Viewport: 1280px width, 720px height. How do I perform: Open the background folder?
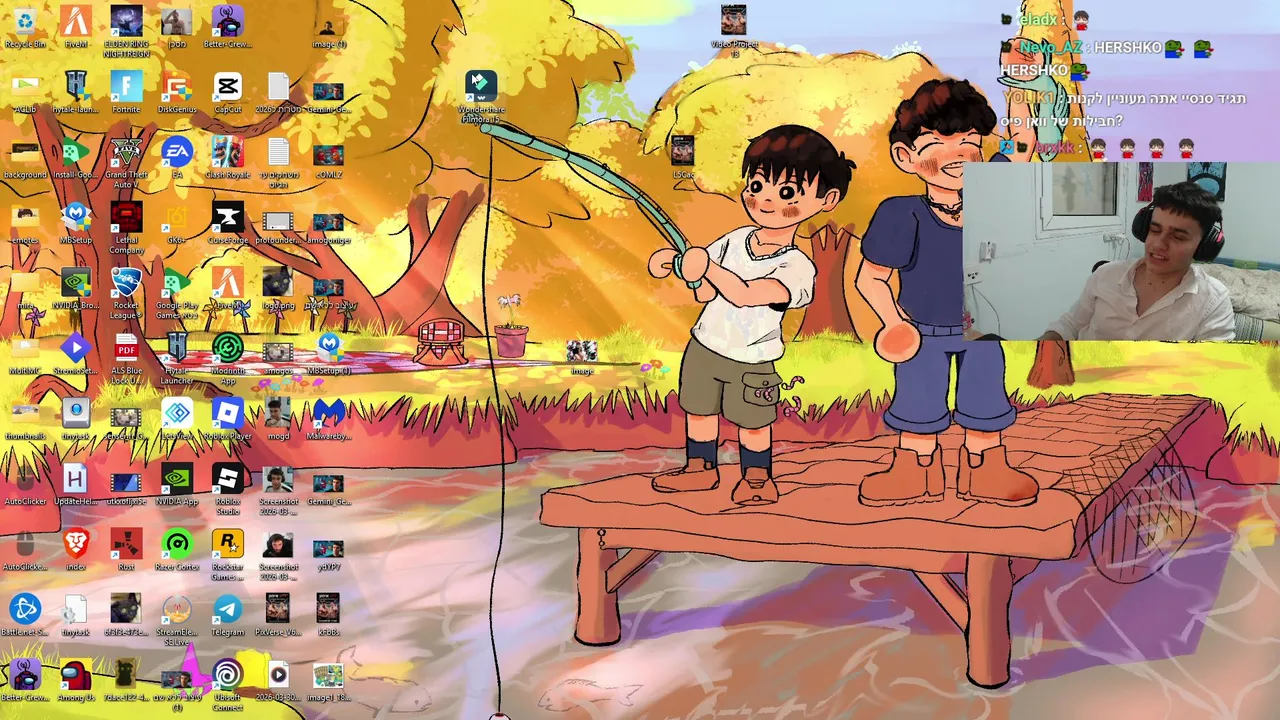[x=25, y=158]
